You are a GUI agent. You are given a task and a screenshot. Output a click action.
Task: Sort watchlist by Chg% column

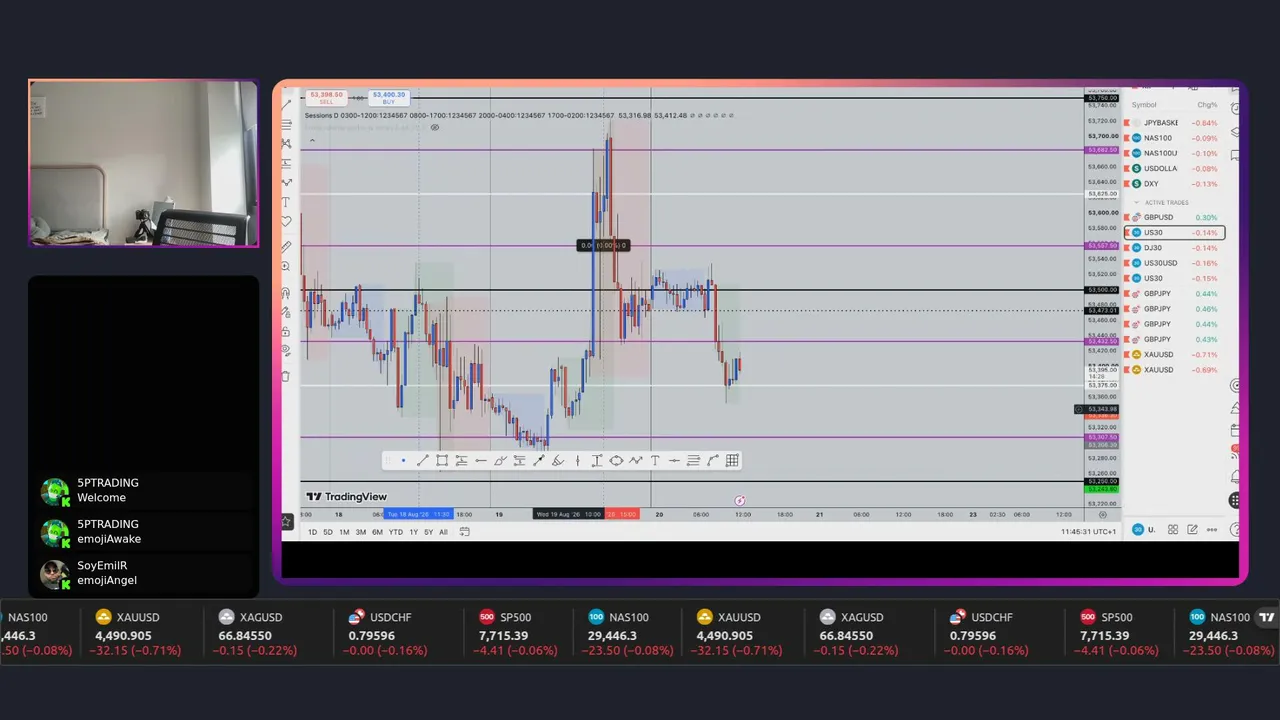[1207, 105]
